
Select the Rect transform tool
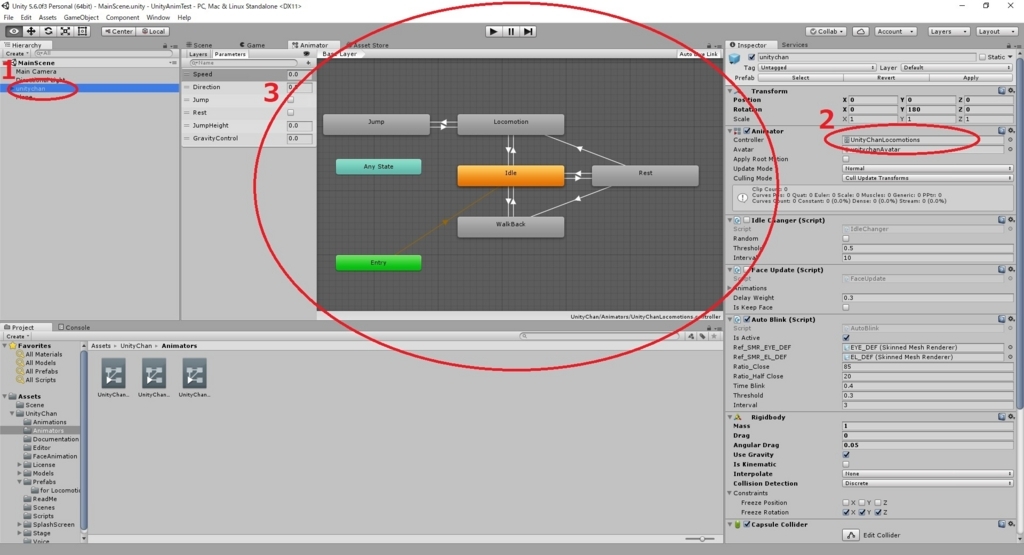tap(82, 31)
